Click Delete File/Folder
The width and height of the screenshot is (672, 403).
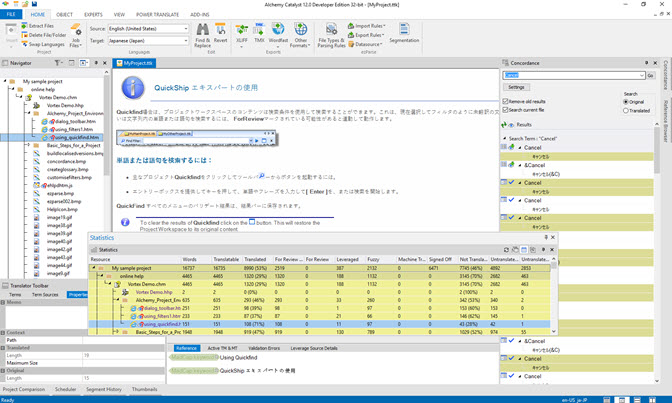click(x=44, y=35)
